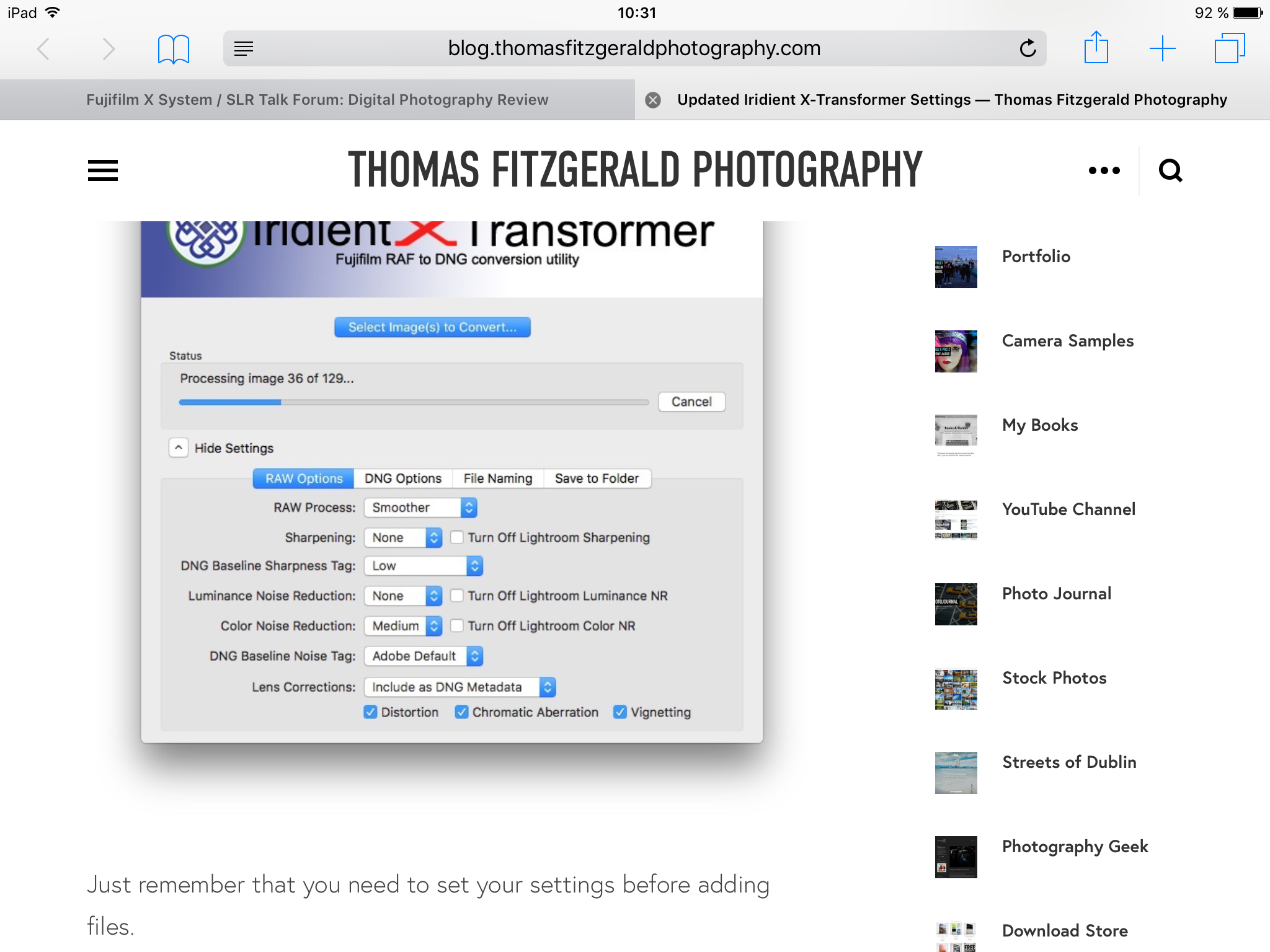Click the Cancel processing button
The width and height of the screenshot is (1270, 952).
point(691,402)
